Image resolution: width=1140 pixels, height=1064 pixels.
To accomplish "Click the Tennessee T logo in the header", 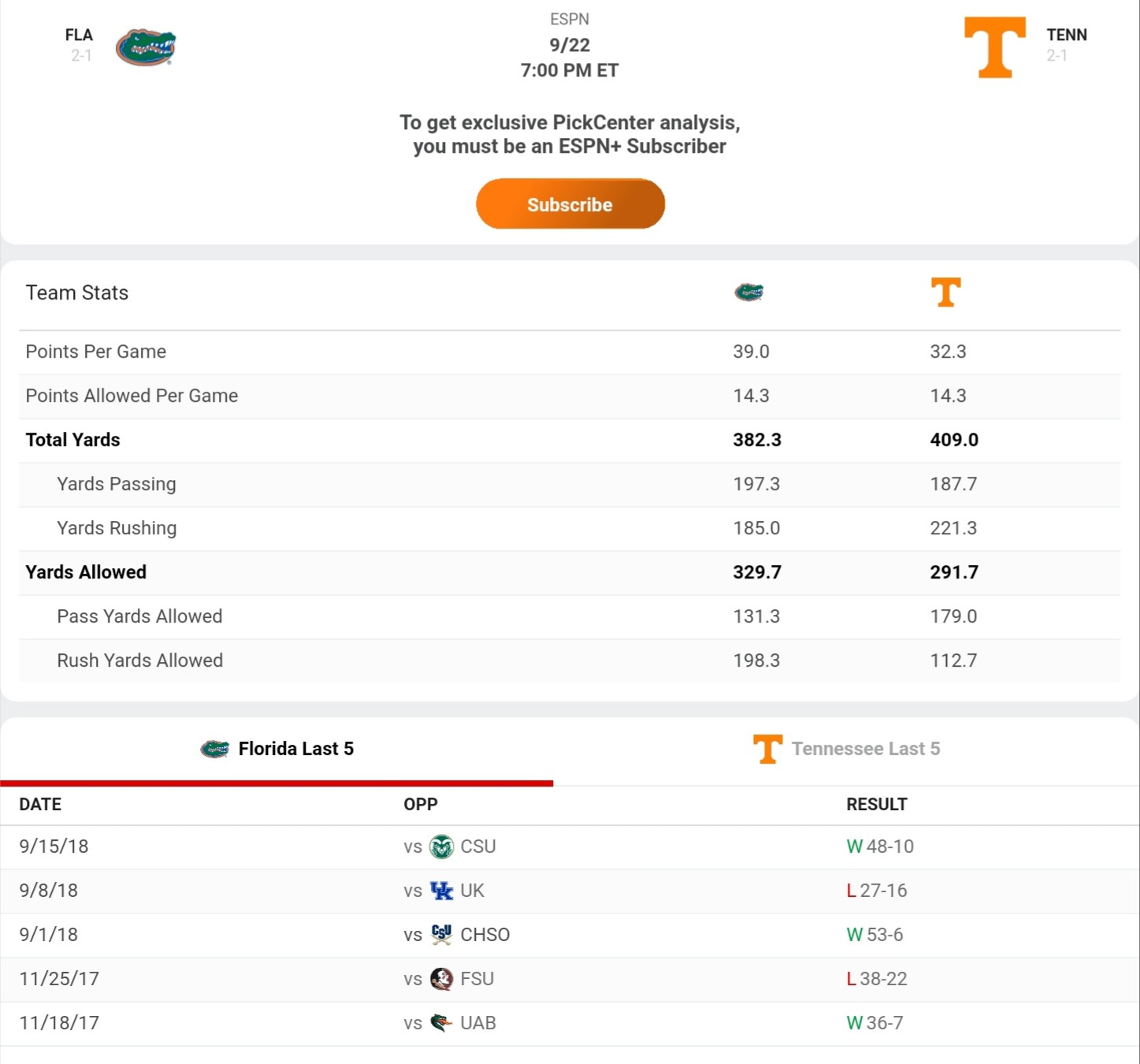I will (x=995, y=47).
